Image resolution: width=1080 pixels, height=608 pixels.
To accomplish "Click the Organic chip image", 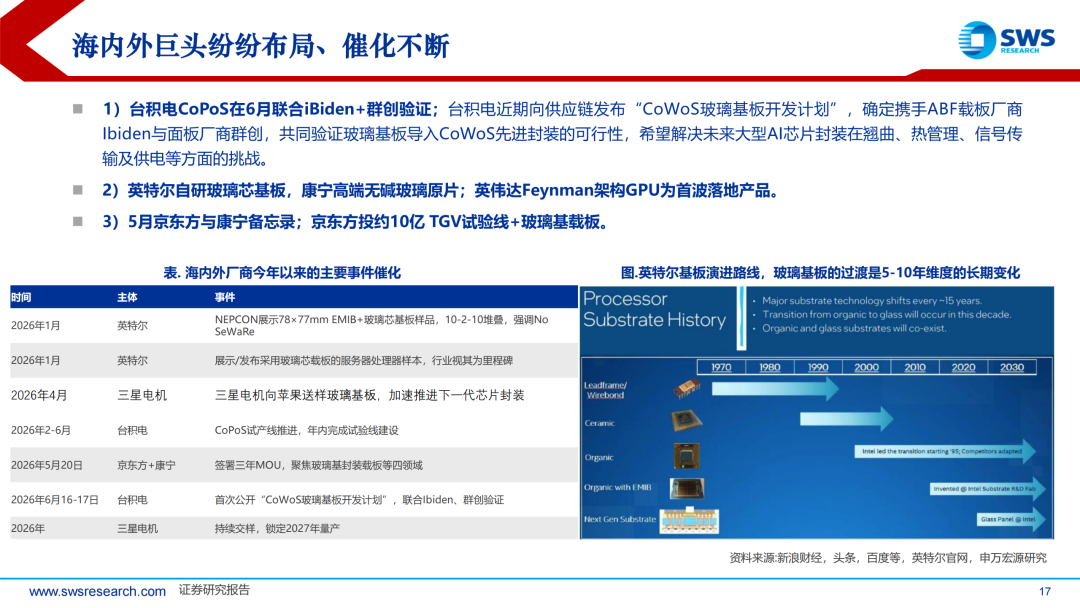I will 686,456.
